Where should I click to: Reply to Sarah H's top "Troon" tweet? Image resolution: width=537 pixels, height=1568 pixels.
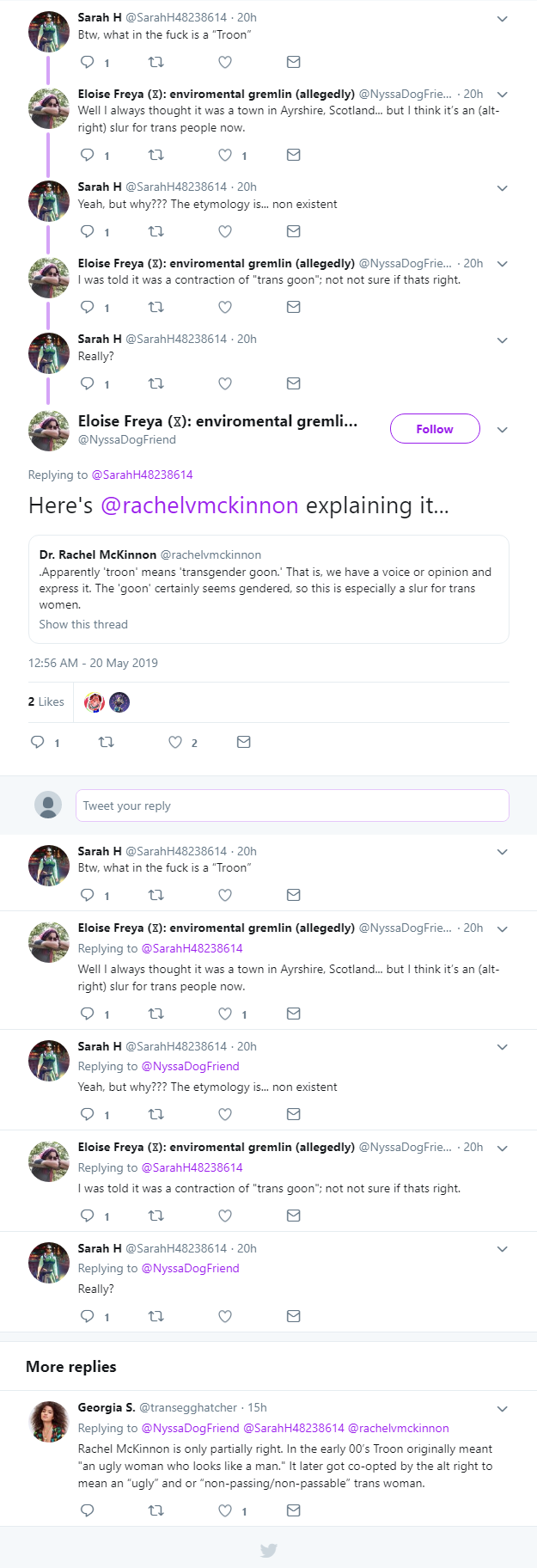tap(87, 62)
